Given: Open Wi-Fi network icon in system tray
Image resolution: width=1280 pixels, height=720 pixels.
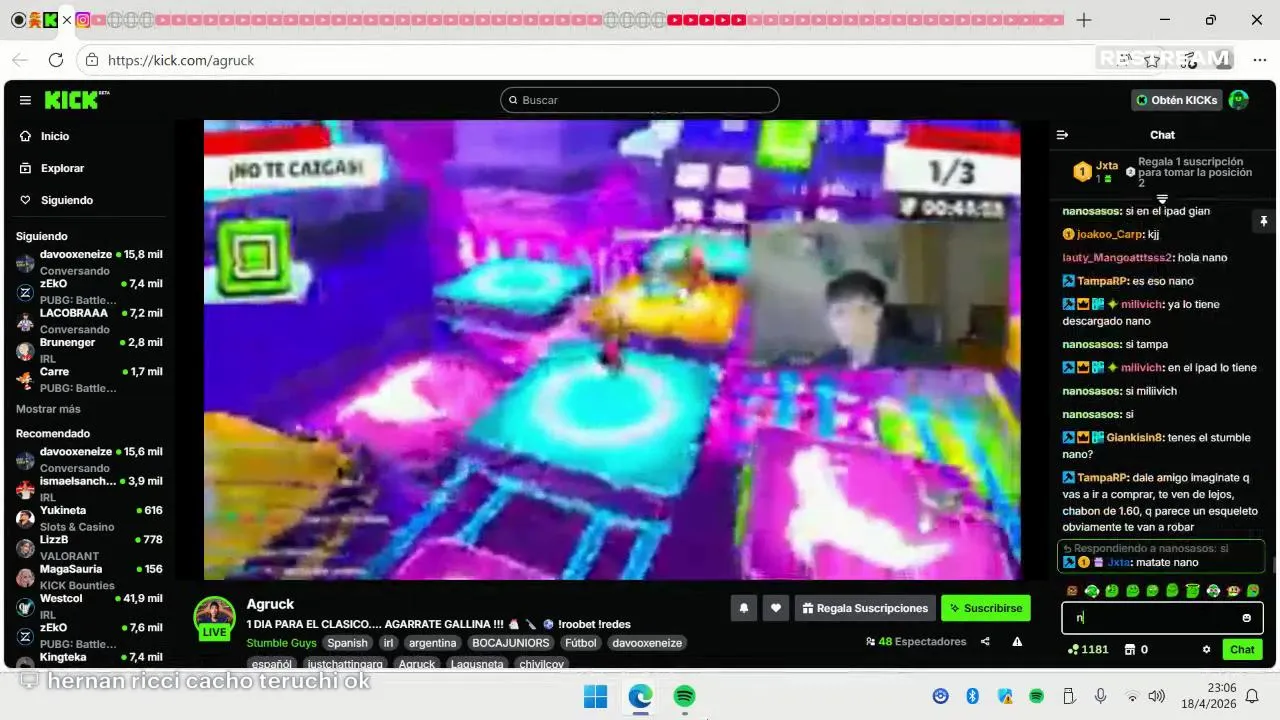Looking at the screenshot, I should pos(1132,696).
